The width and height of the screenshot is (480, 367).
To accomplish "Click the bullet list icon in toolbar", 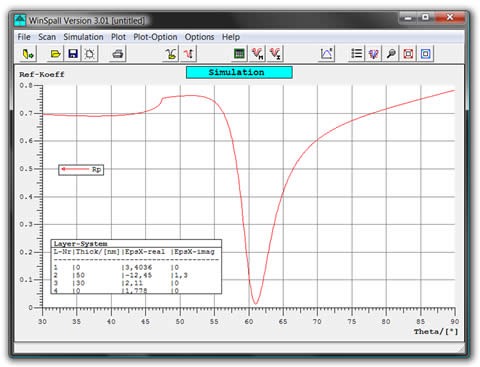I will point(356,54).
